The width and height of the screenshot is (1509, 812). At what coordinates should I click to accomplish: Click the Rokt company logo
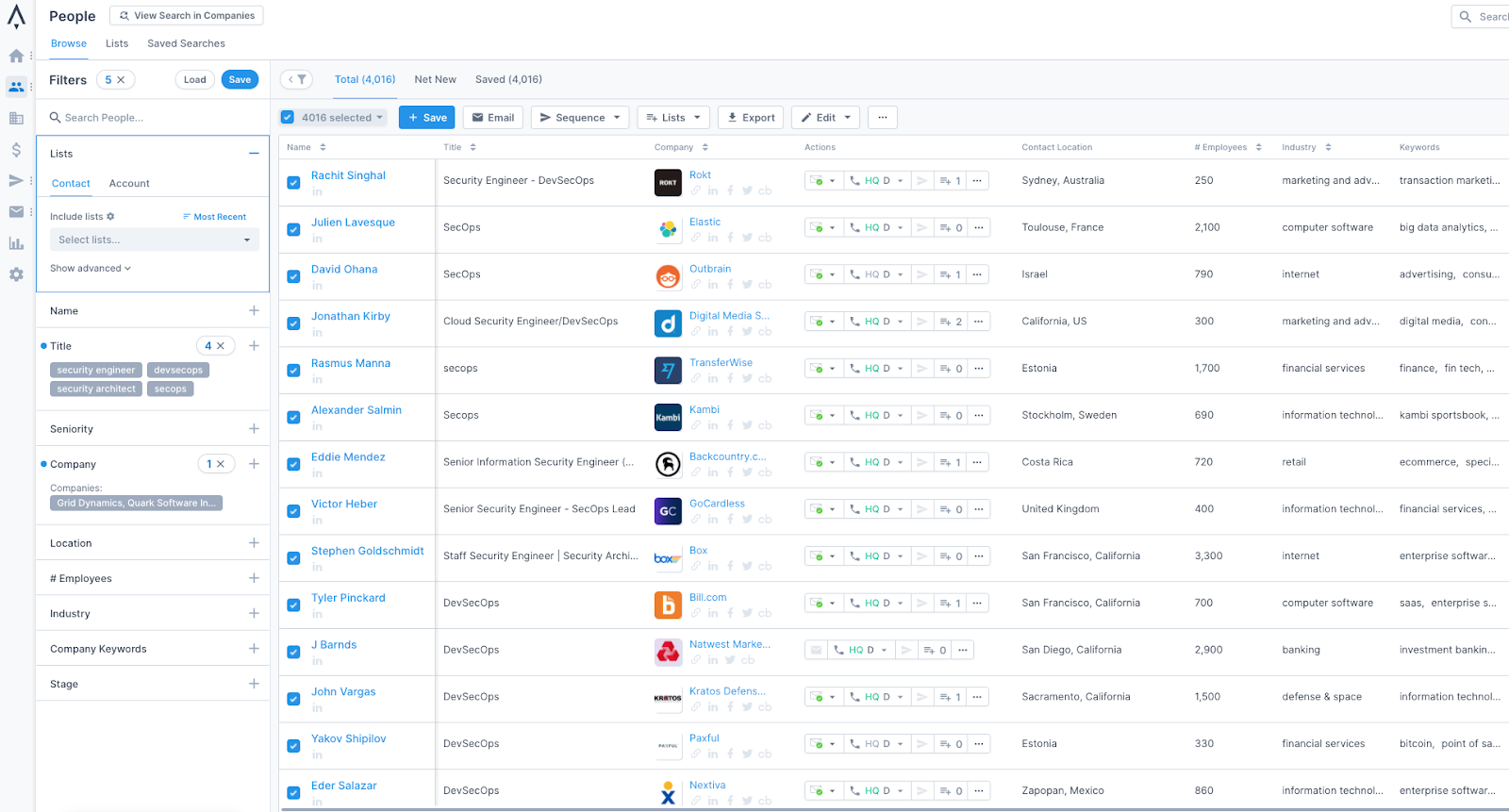tap(668, 182)
